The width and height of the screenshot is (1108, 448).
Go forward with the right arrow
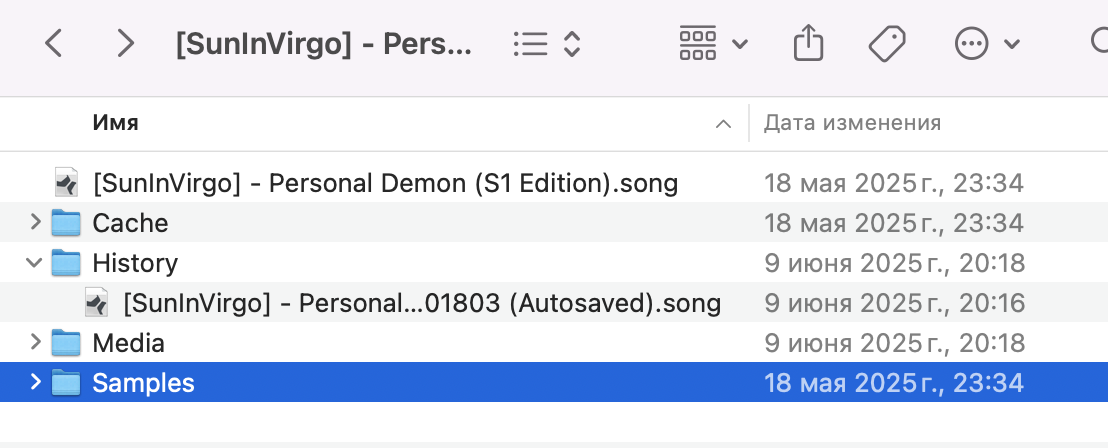point(125,44)
